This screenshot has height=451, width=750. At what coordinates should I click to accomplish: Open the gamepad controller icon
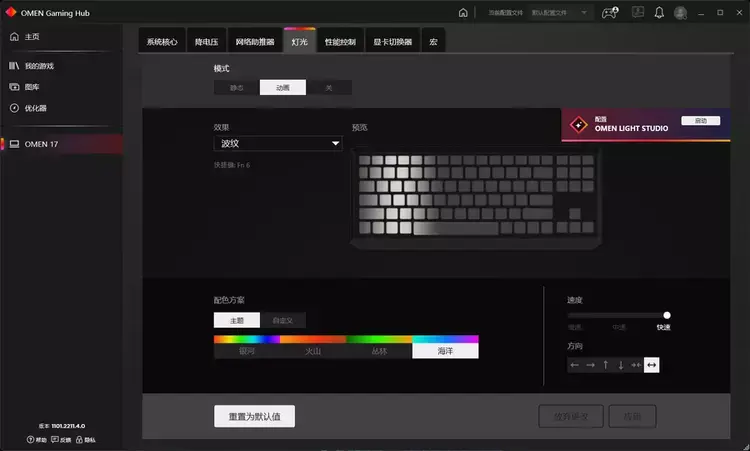pyautogui.click(x=609, y=12)
